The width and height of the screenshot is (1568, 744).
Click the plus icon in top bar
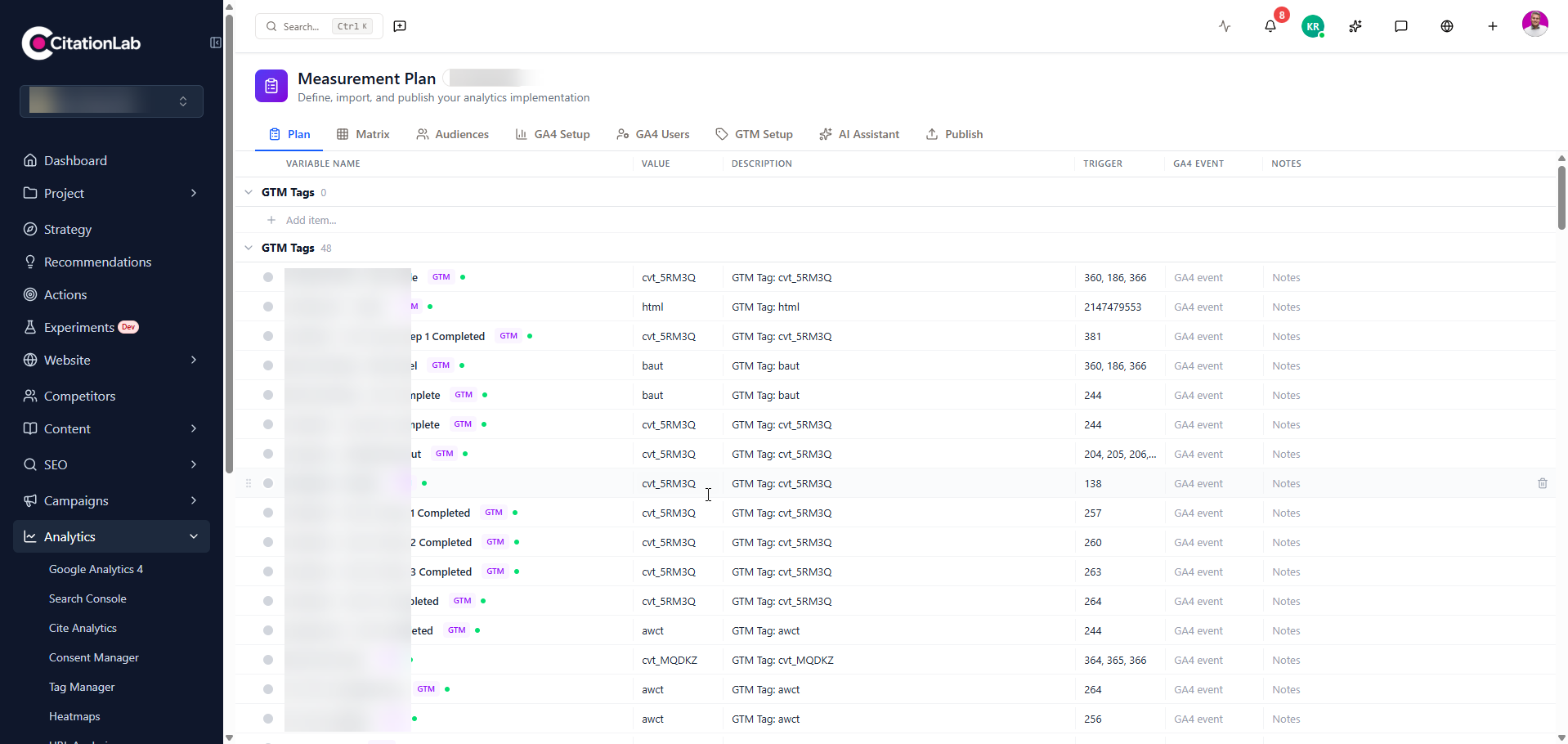[x=1493, y=26]
